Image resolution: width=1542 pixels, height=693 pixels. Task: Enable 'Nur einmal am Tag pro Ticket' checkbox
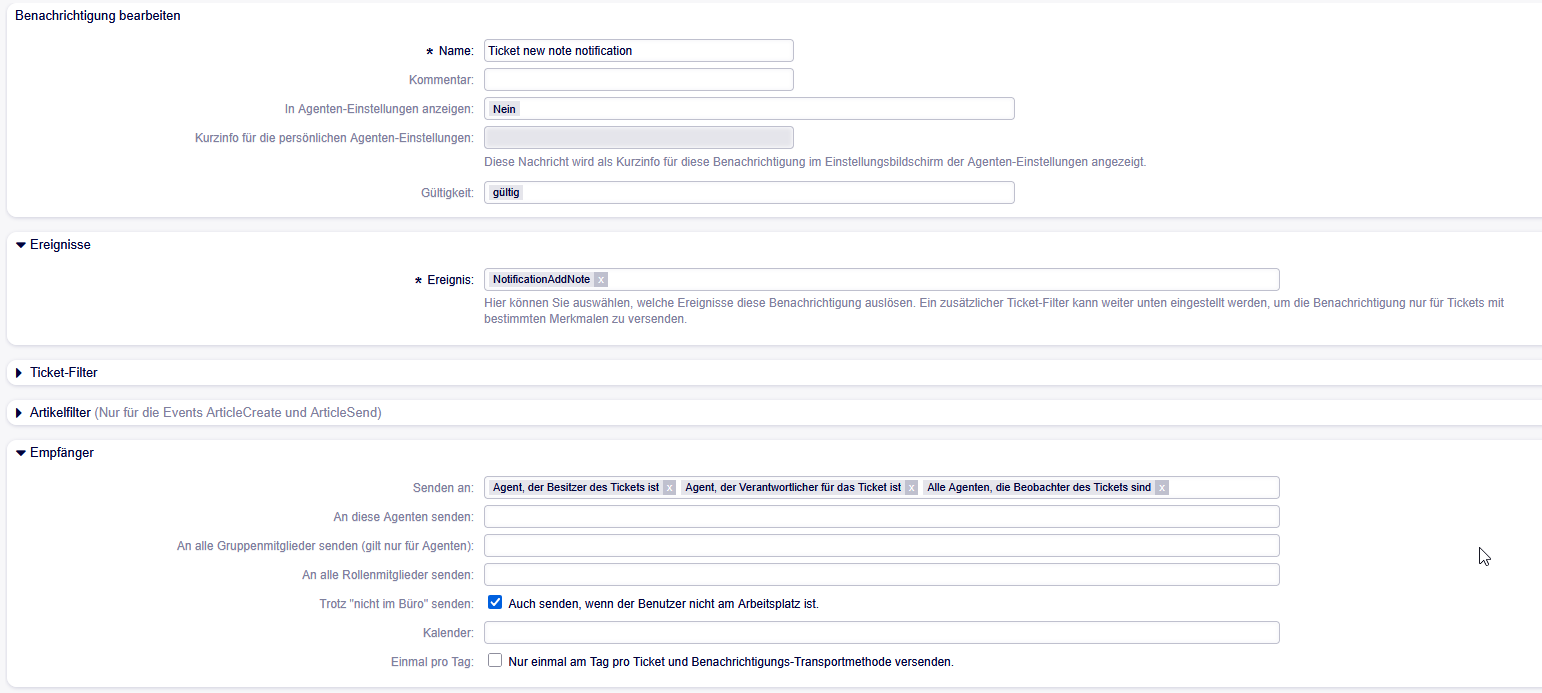point(495,661)
